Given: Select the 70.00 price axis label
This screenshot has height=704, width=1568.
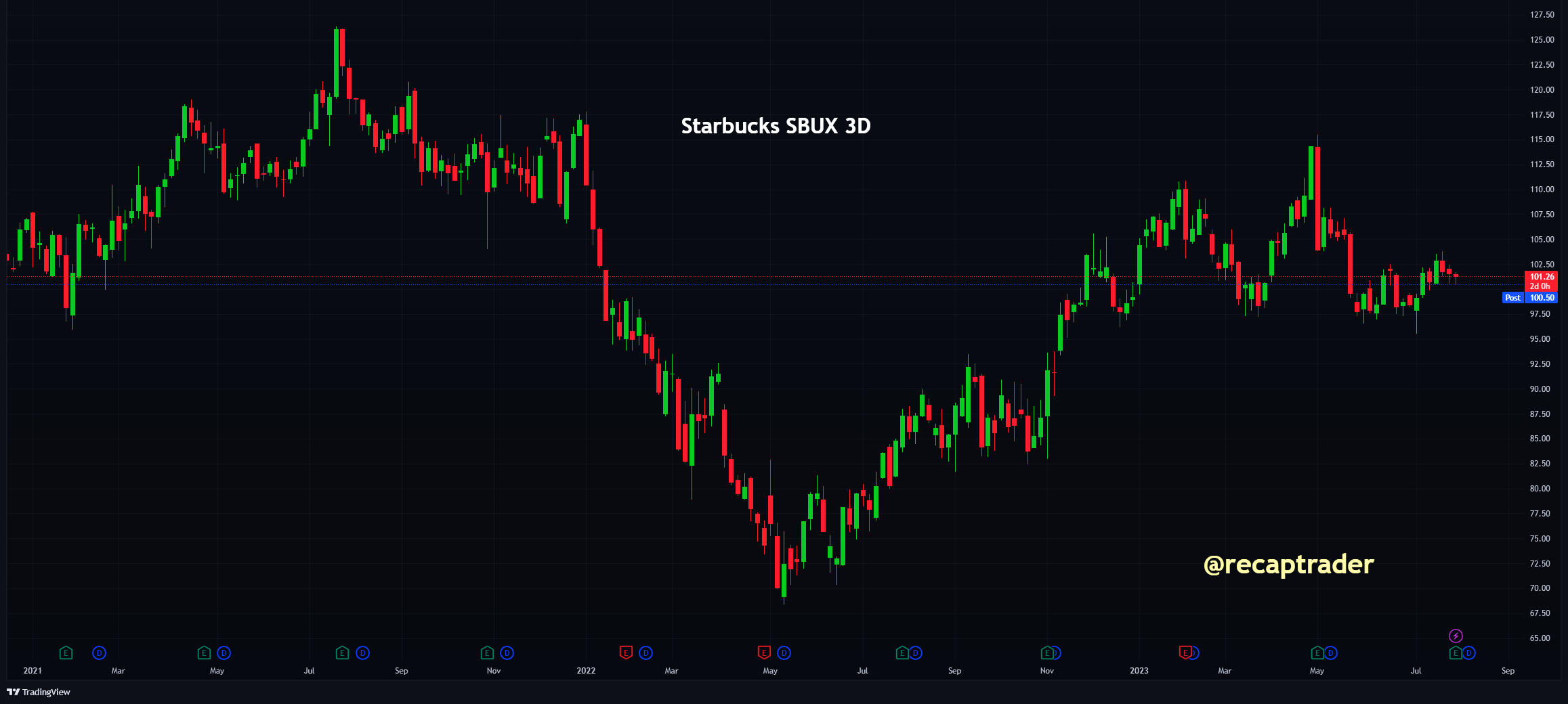Looking at the screenshot, I should [x=1540, y=588].
